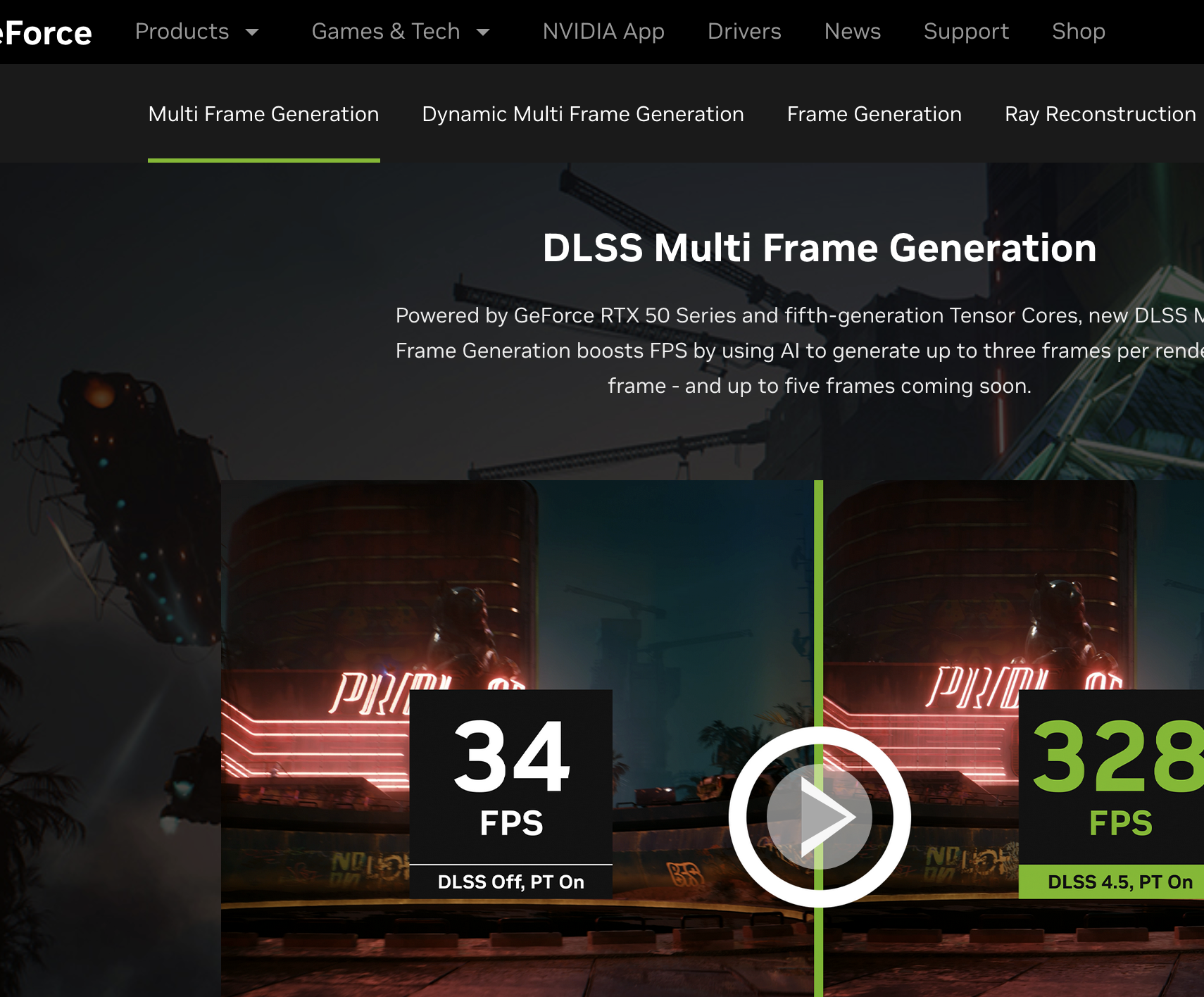This screenshot has width=1204, height=997.
Task: Expand the Products dropdown menu
Action: (197, 32)
